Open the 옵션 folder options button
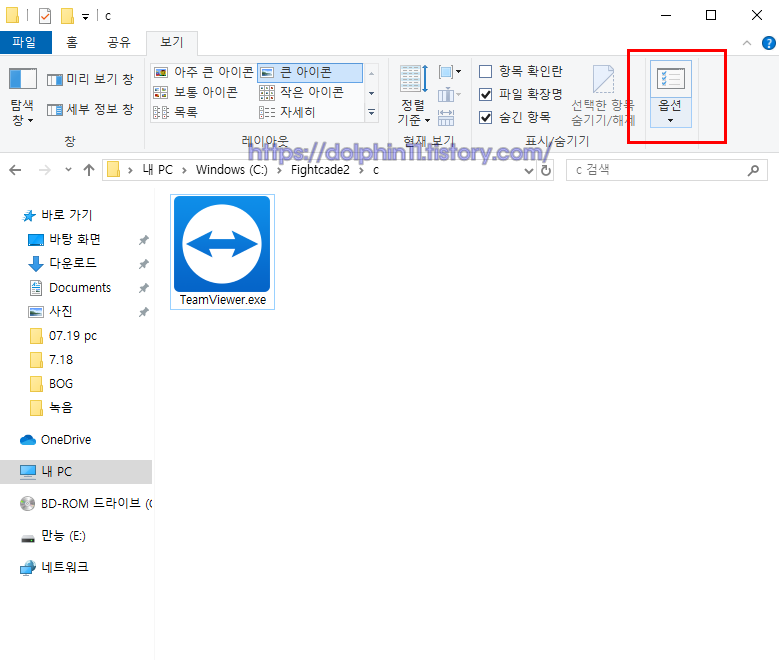This screenshot has height=660, width=779. click(670, 80)
